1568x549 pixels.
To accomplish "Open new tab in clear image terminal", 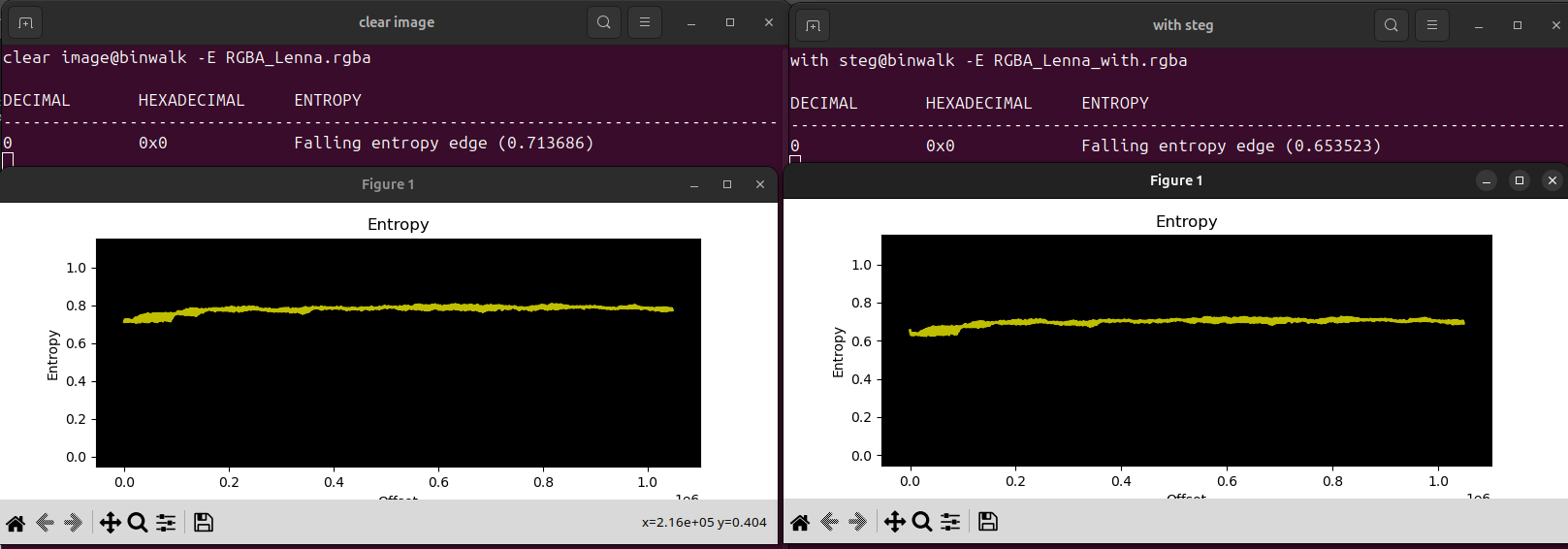I will click(25, 22).
